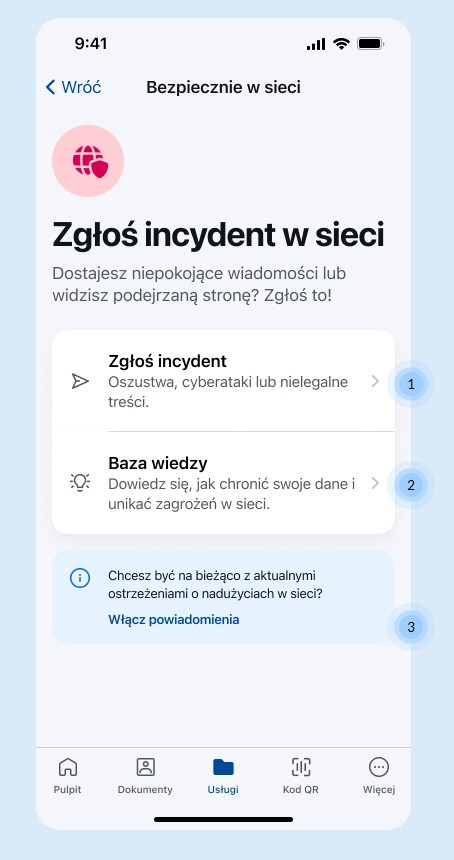Click the red globe shield icon
The height and width of the screenshot is (860, 454).
click(x=90, y=161)
